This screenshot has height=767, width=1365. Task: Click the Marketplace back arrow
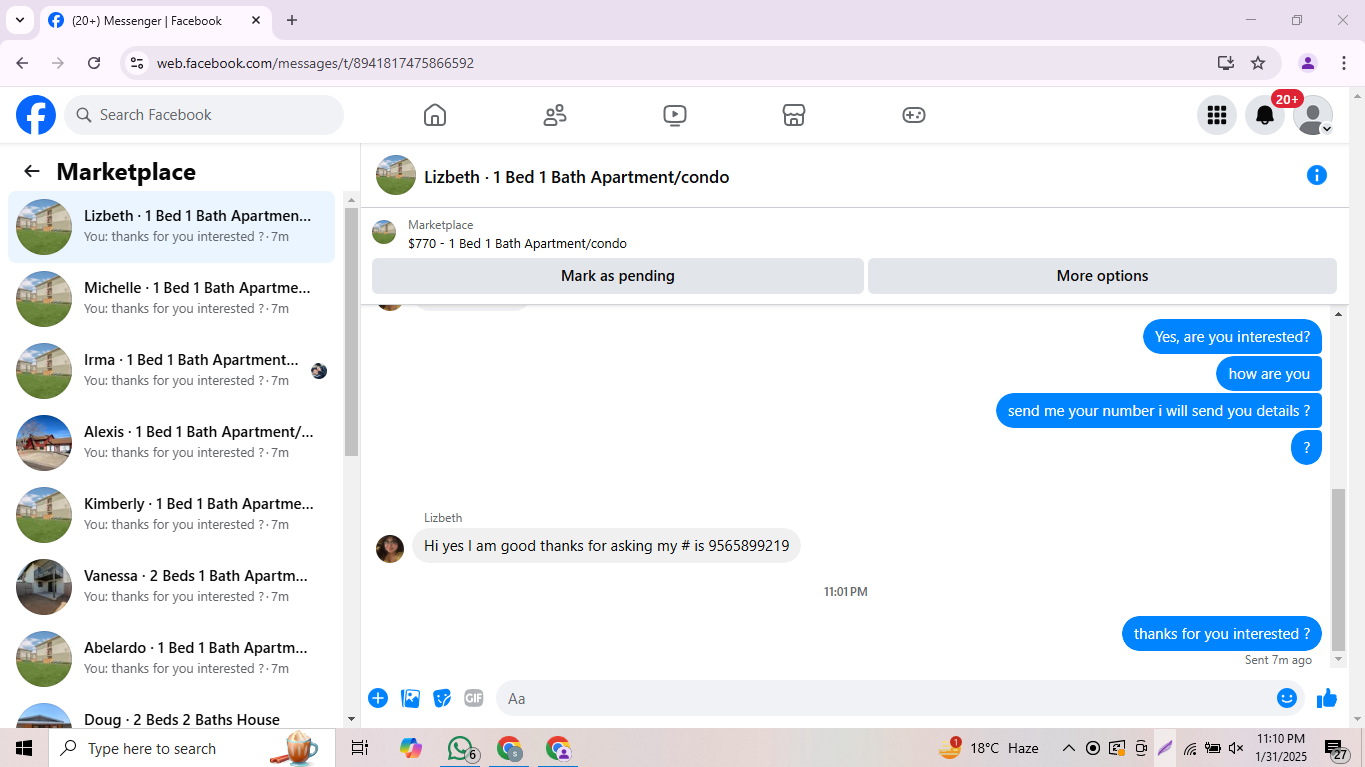(32, 171)
